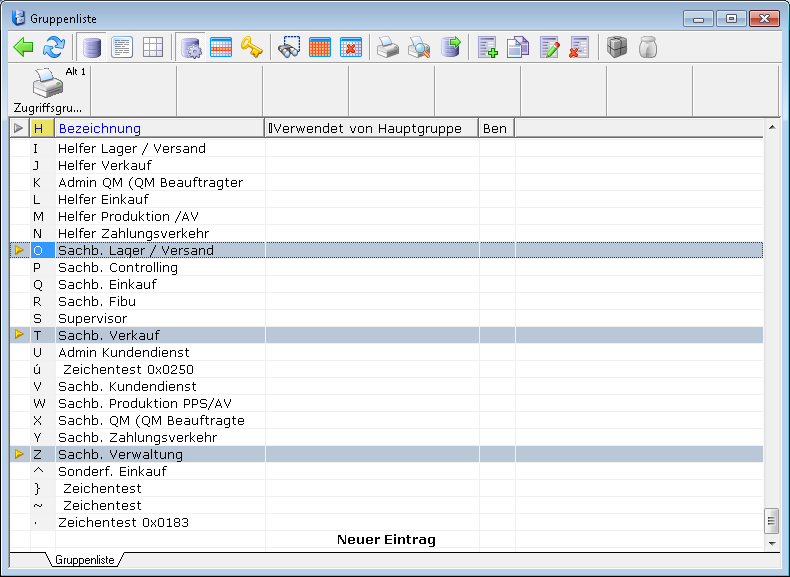Select the Supervisor row
Image resolution: width=790 pixels, height=577 pixels.
[92, 318]
